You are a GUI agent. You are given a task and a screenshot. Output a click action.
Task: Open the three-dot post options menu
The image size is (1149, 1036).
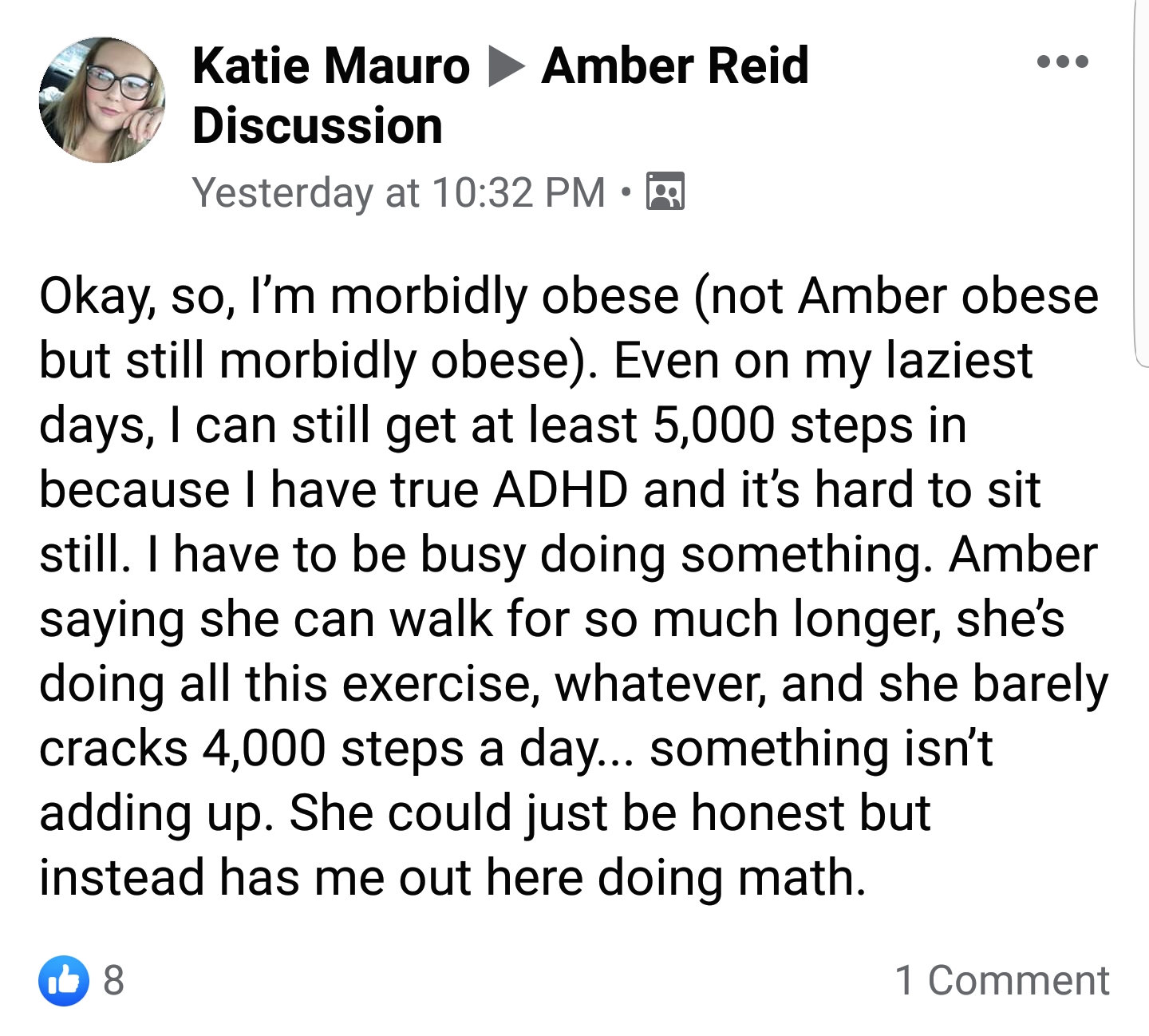click(1063, 61)
